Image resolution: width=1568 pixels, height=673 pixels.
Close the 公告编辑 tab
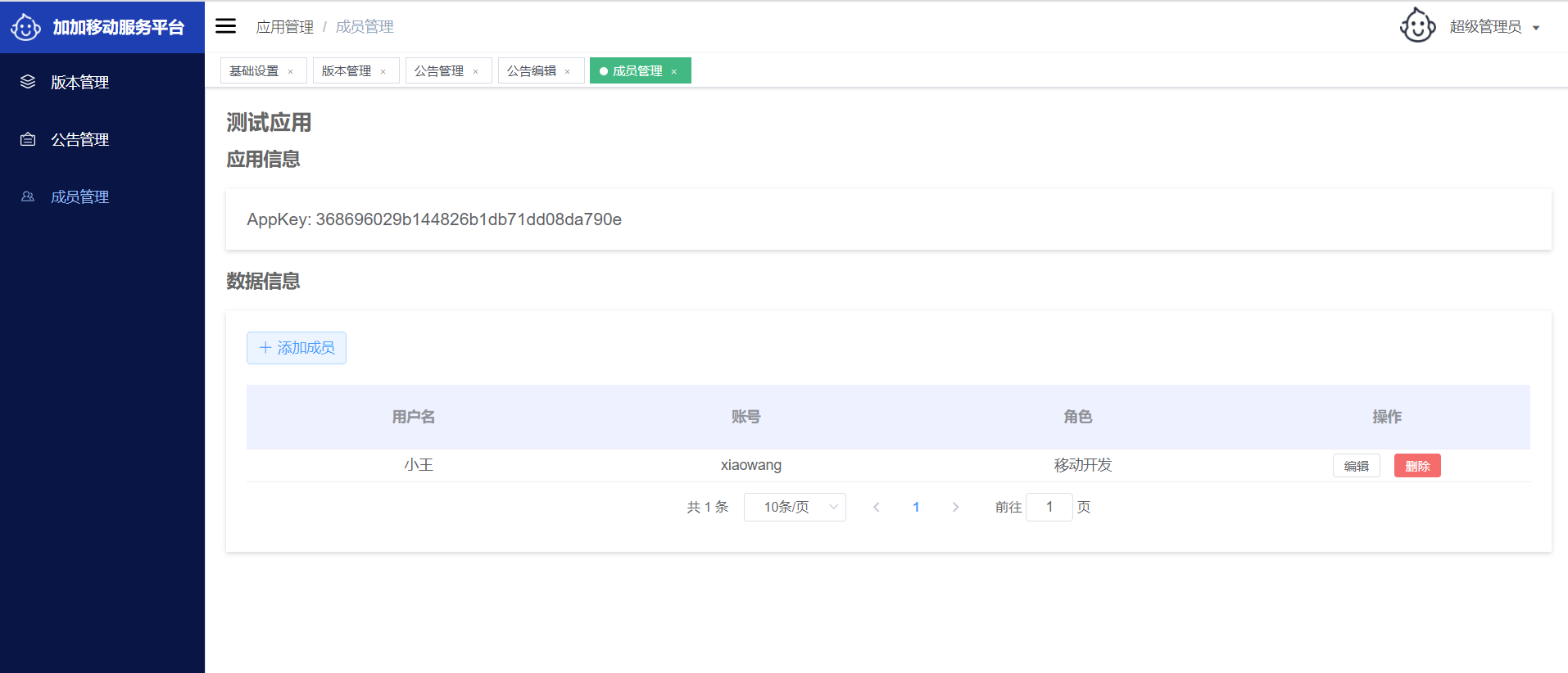(567, 72)
